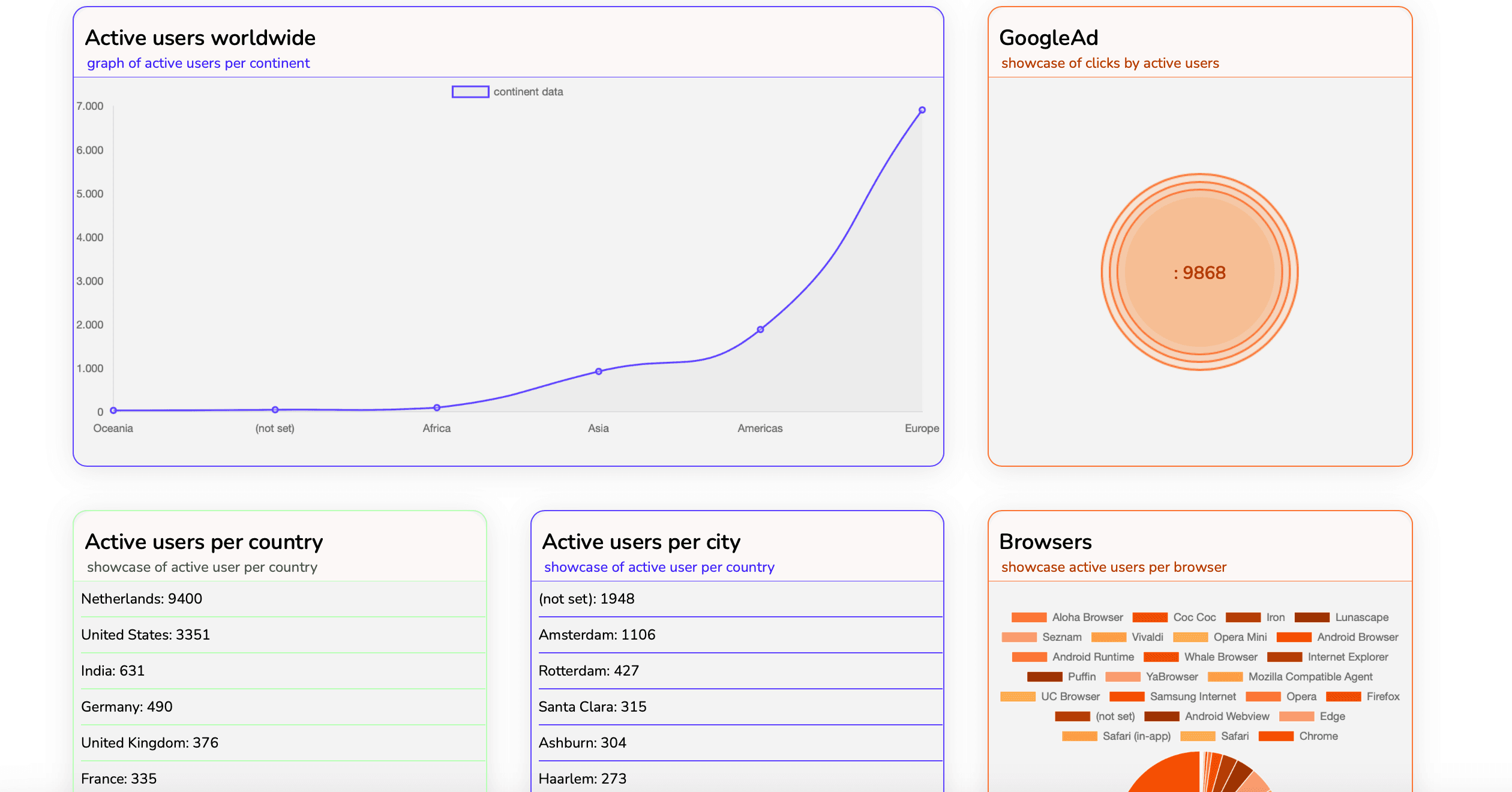Toggle Seznam legend swatch

[x=1019, y=637]
